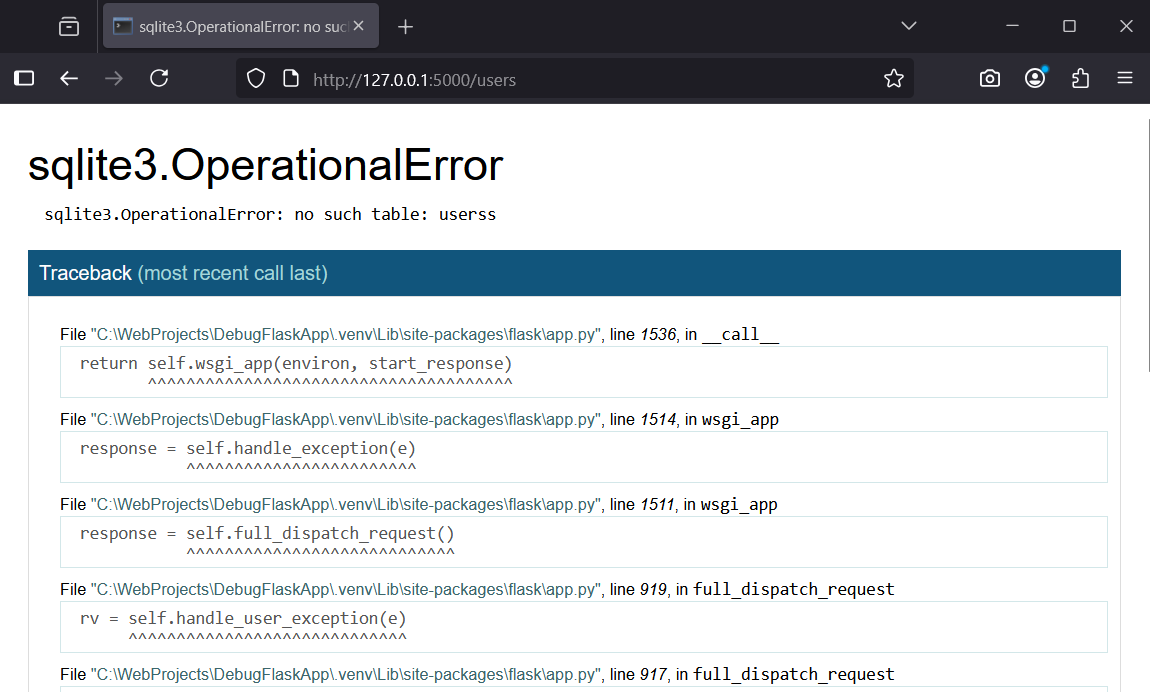Reload the current page
This screenshot has width=1150, height=692.
click(159, 78)
